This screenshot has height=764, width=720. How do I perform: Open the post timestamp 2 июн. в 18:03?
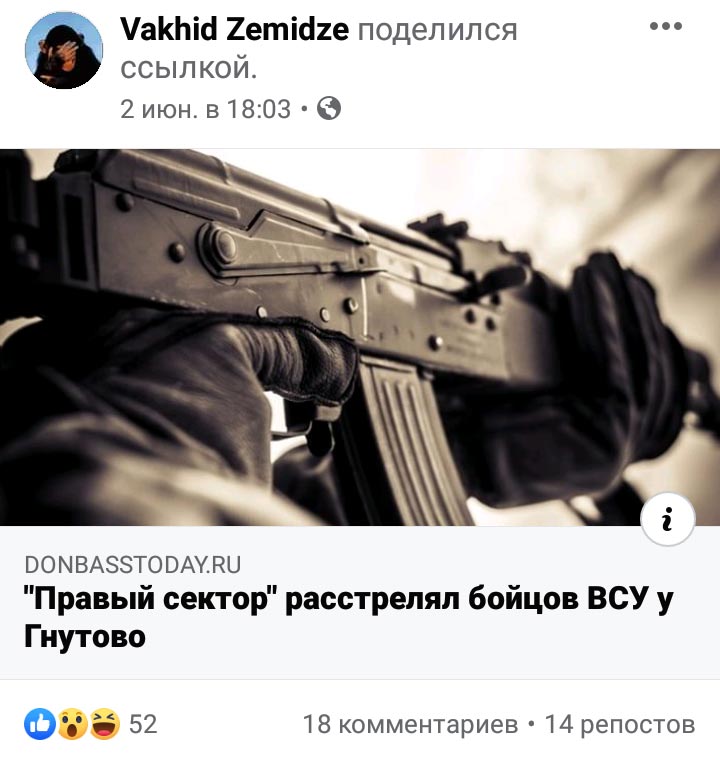(x=205, y=109)
